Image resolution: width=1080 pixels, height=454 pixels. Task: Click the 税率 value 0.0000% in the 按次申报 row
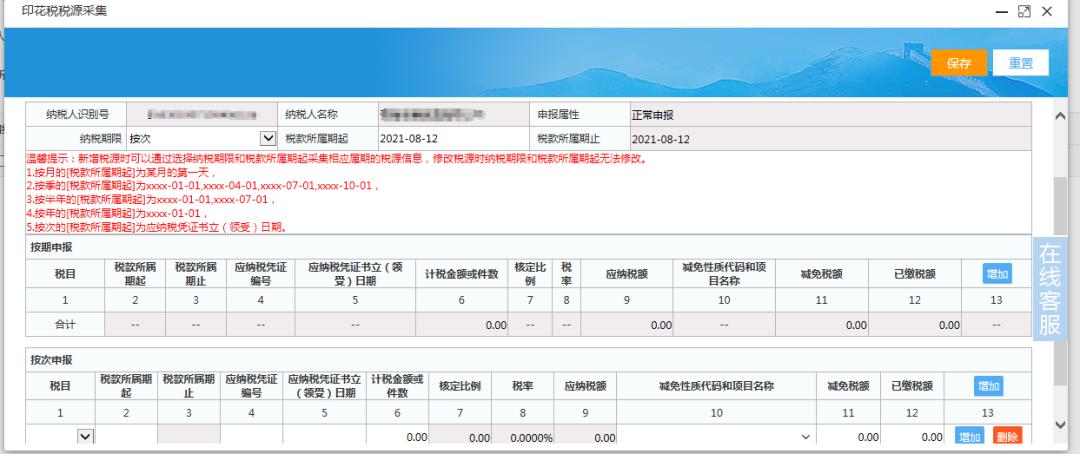(x=523, y=436)
